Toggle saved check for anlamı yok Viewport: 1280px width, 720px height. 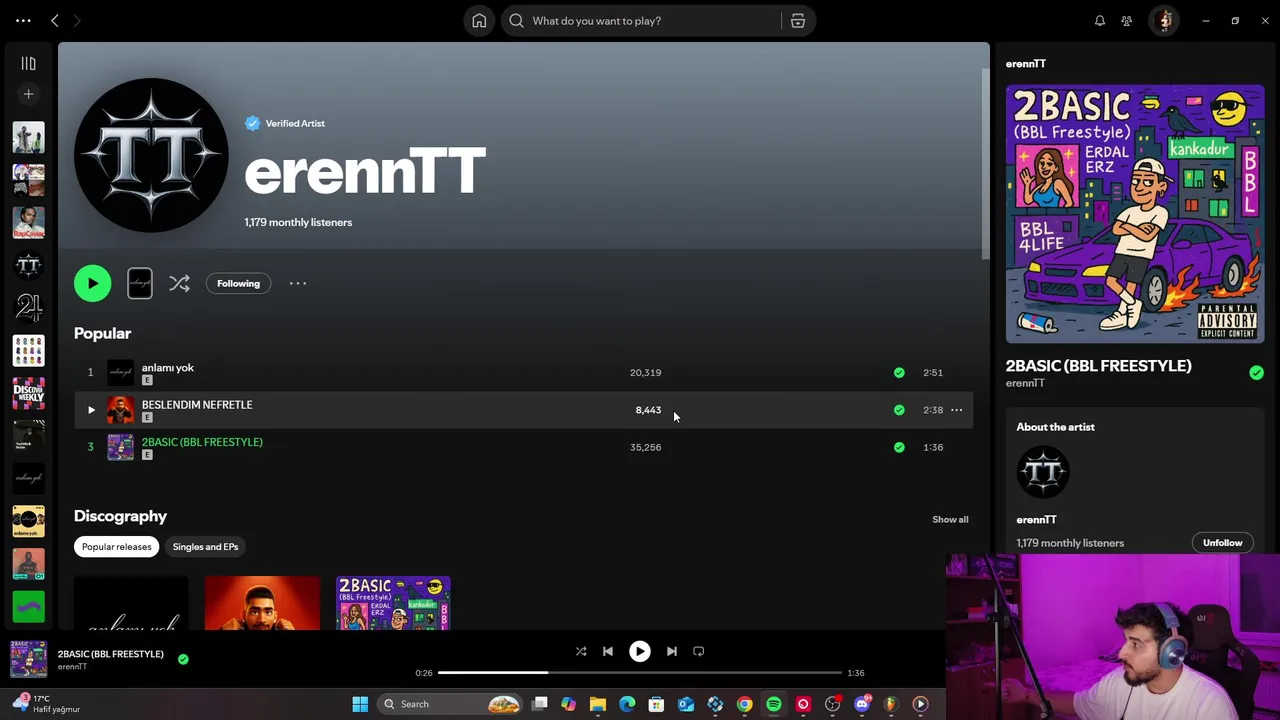(899, 372)
